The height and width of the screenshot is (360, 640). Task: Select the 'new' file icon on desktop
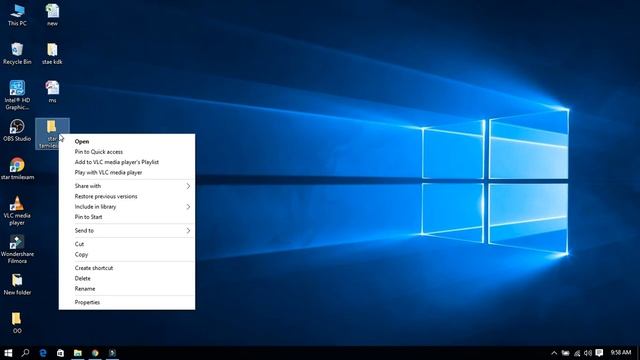tap(52, 15)
